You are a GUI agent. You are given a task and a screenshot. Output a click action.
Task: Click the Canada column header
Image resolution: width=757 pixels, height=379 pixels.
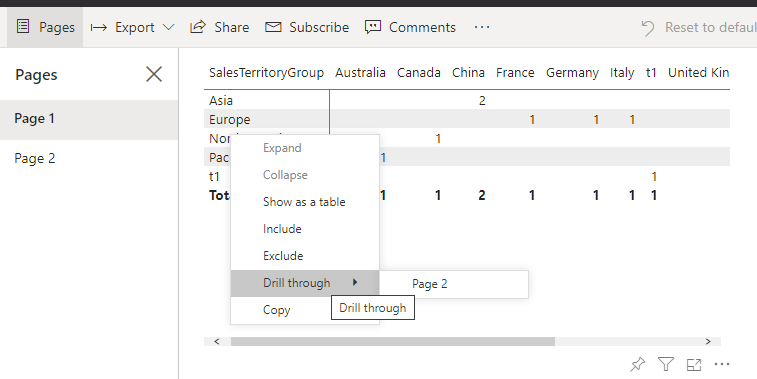tap(419, 73)
